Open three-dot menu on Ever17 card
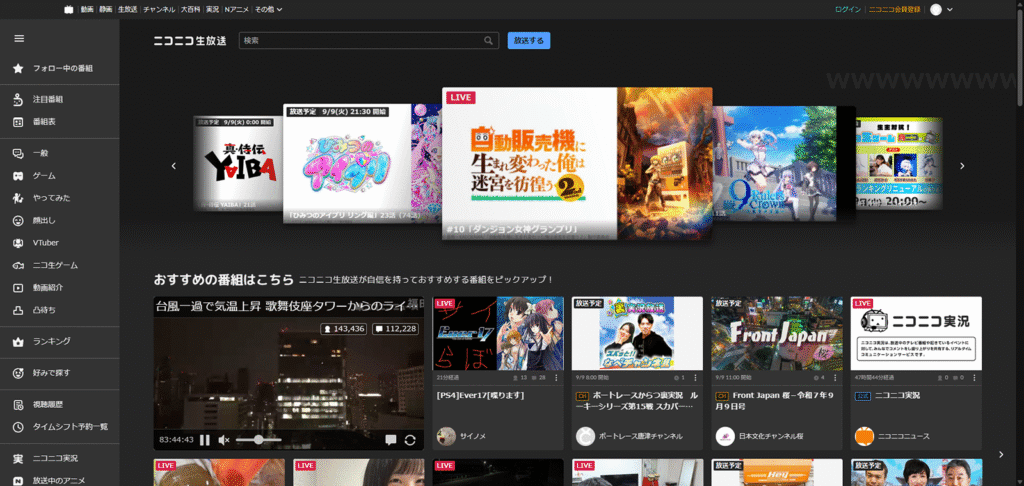 pos(556,378)
